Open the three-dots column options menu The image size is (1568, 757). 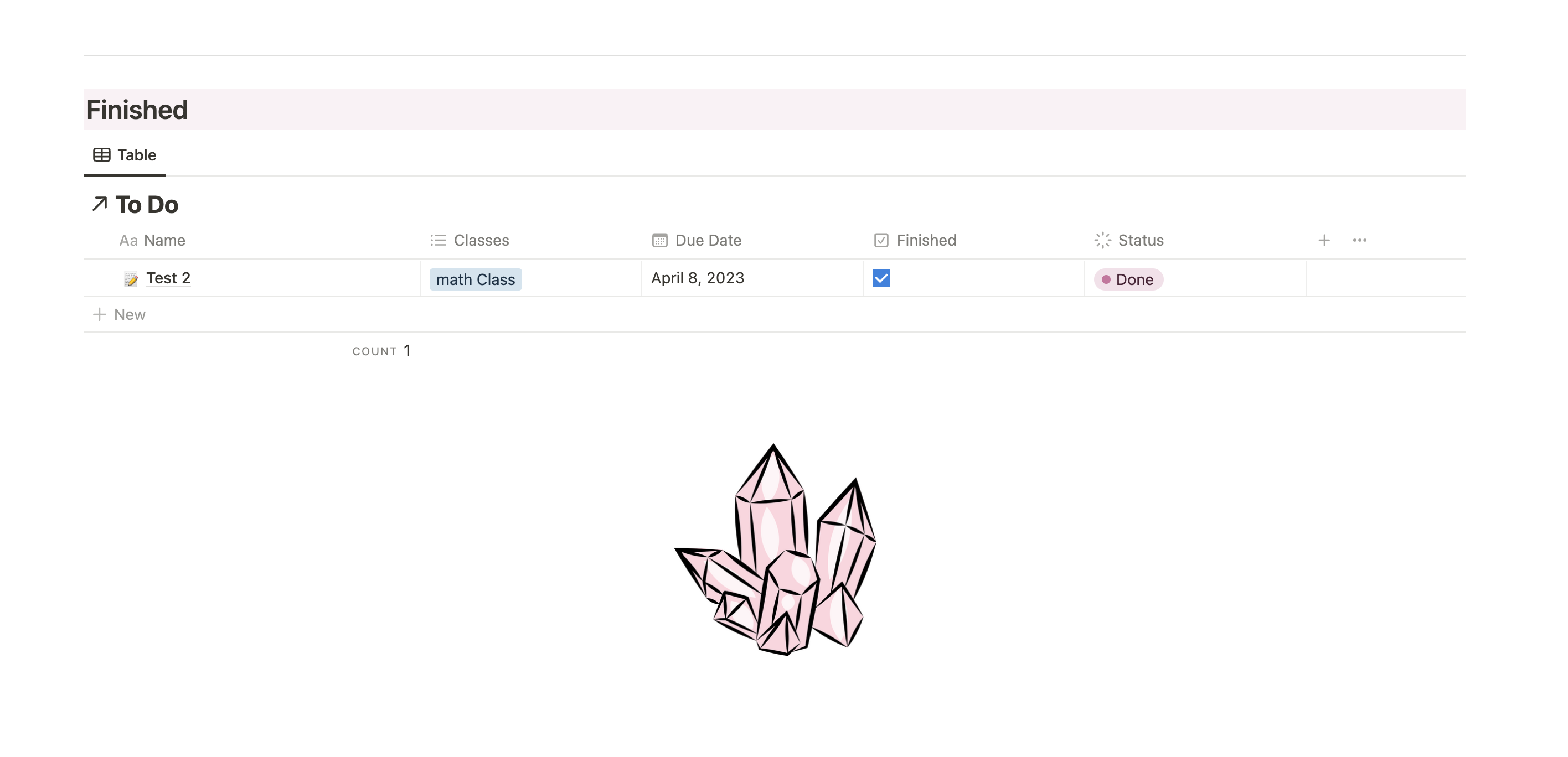pos(1359,240)
